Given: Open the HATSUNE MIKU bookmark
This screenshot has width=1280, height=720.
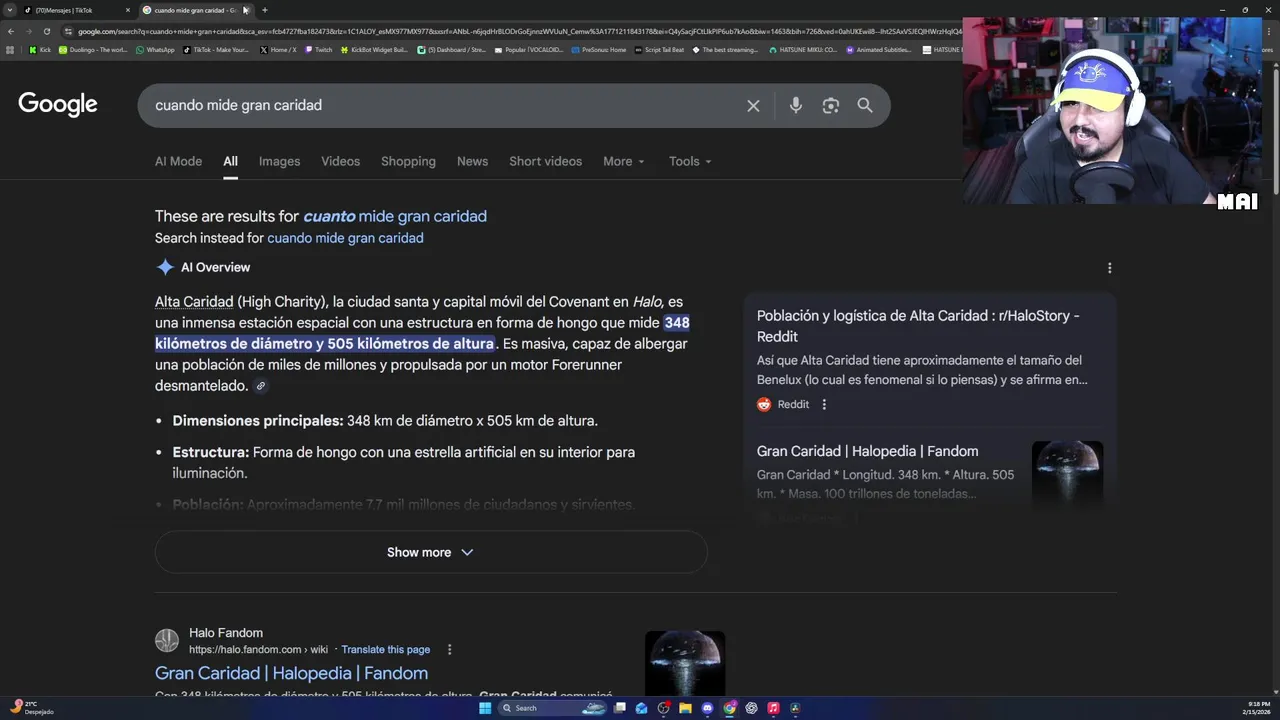Looking at the screenshot, I should (803, 50).
